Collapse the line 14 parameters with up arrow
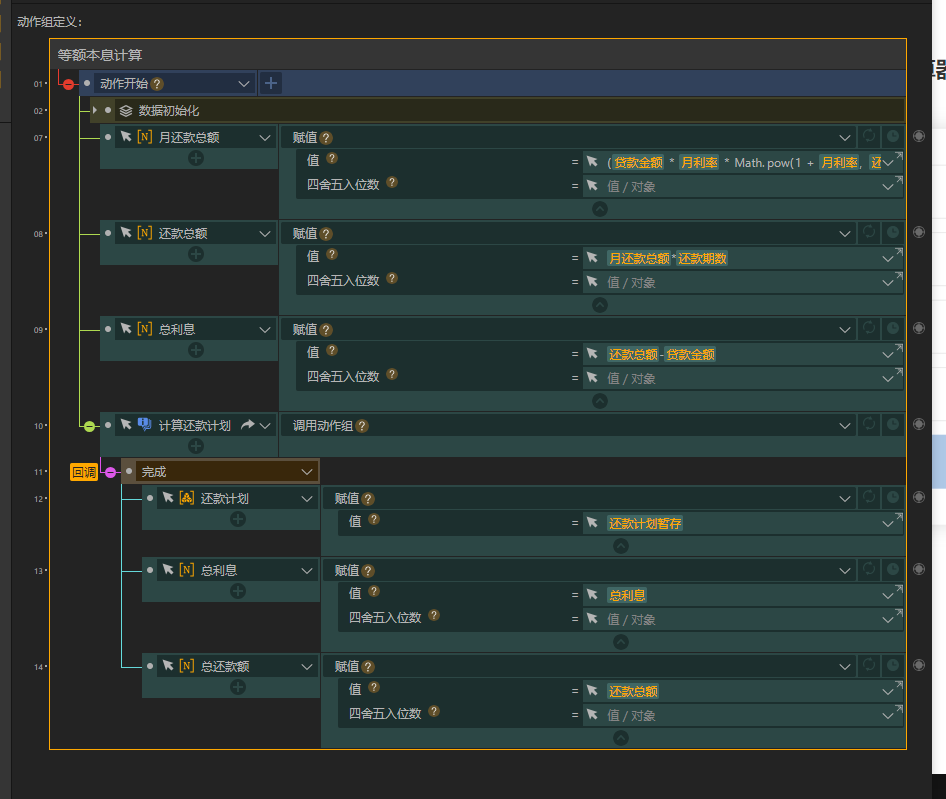This screenshot has height=799, width=946. 621,737
